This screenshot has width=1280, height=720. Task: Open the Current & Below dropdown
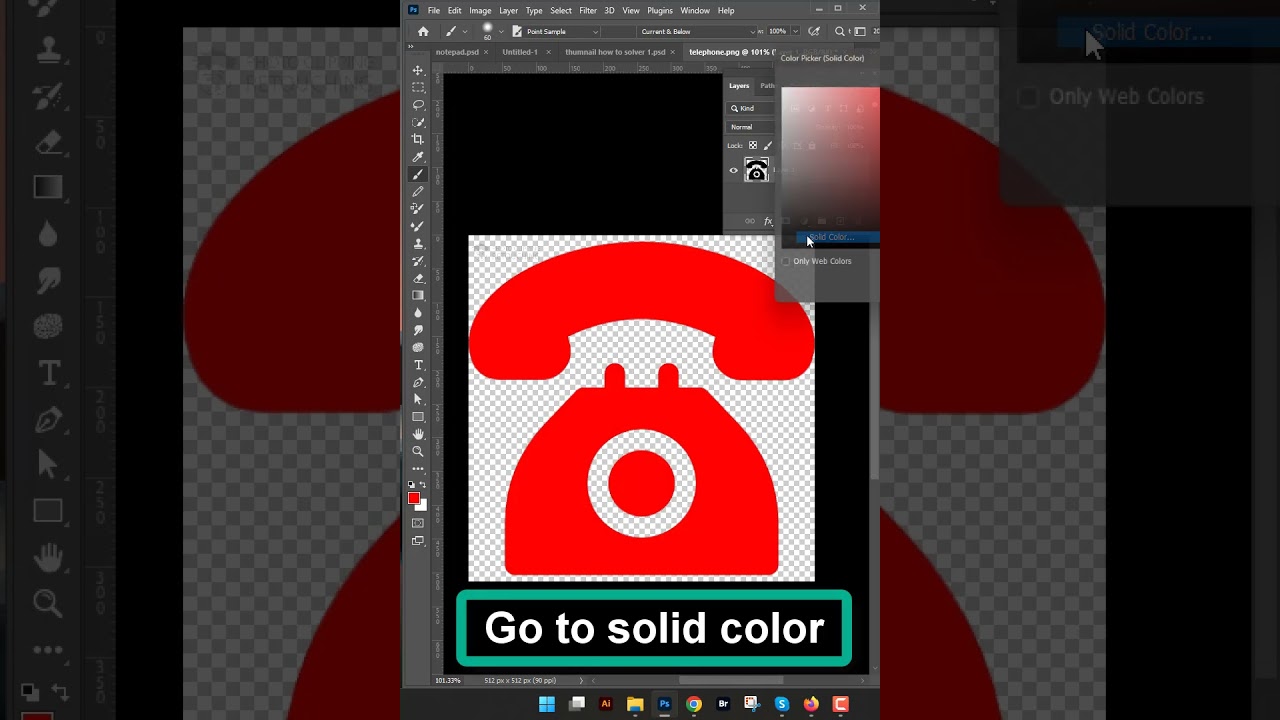tap(698, 32)
